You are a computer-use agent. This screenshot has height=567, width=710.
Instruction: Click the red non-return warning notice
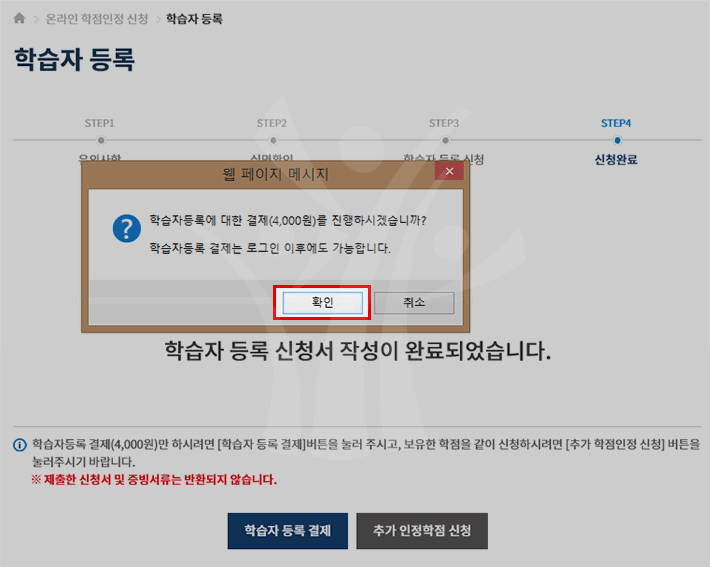pos(154,480)
